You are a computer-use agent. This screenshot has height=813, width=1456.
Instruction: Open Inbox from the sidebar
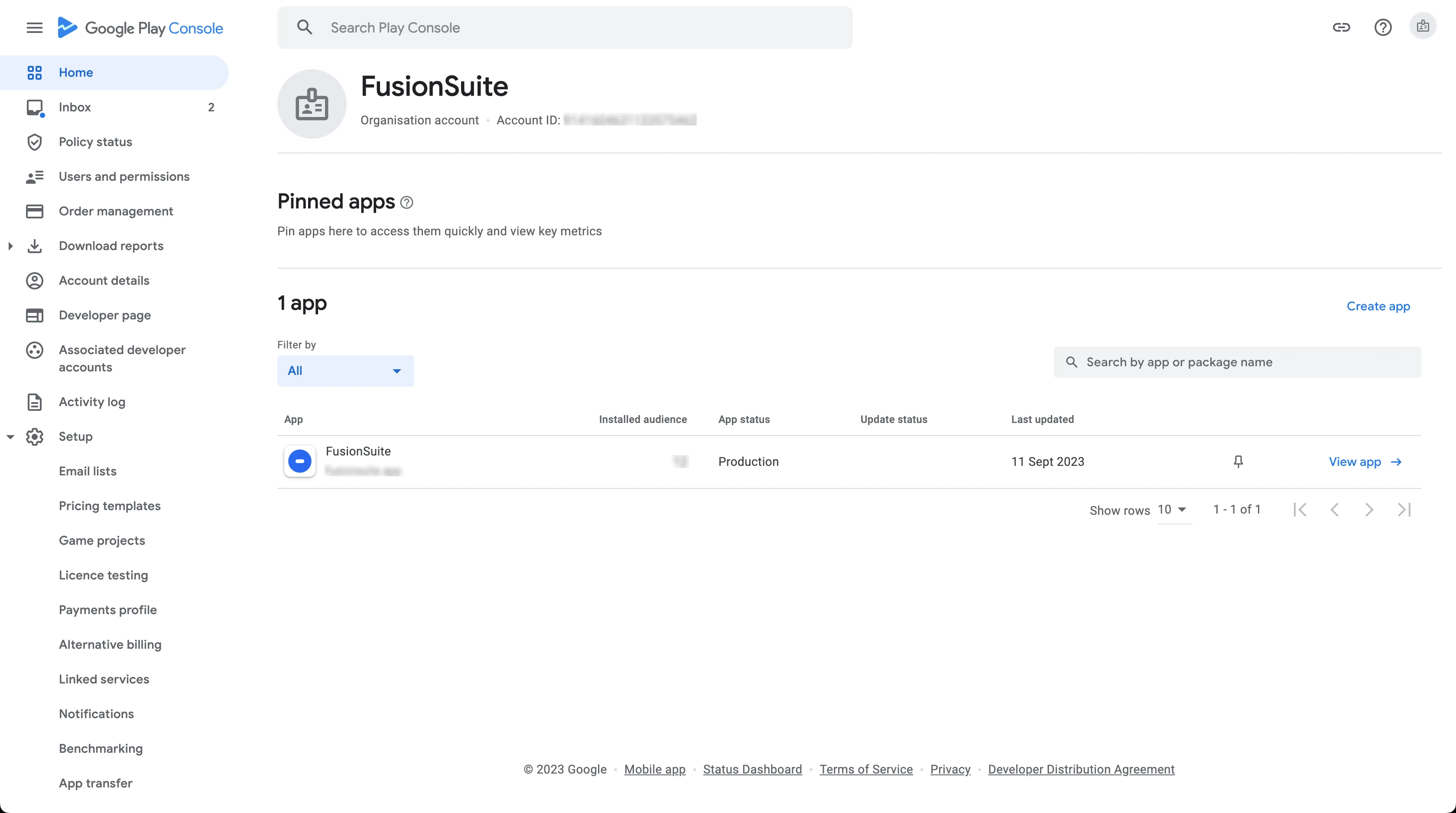[x=75, y=107]
